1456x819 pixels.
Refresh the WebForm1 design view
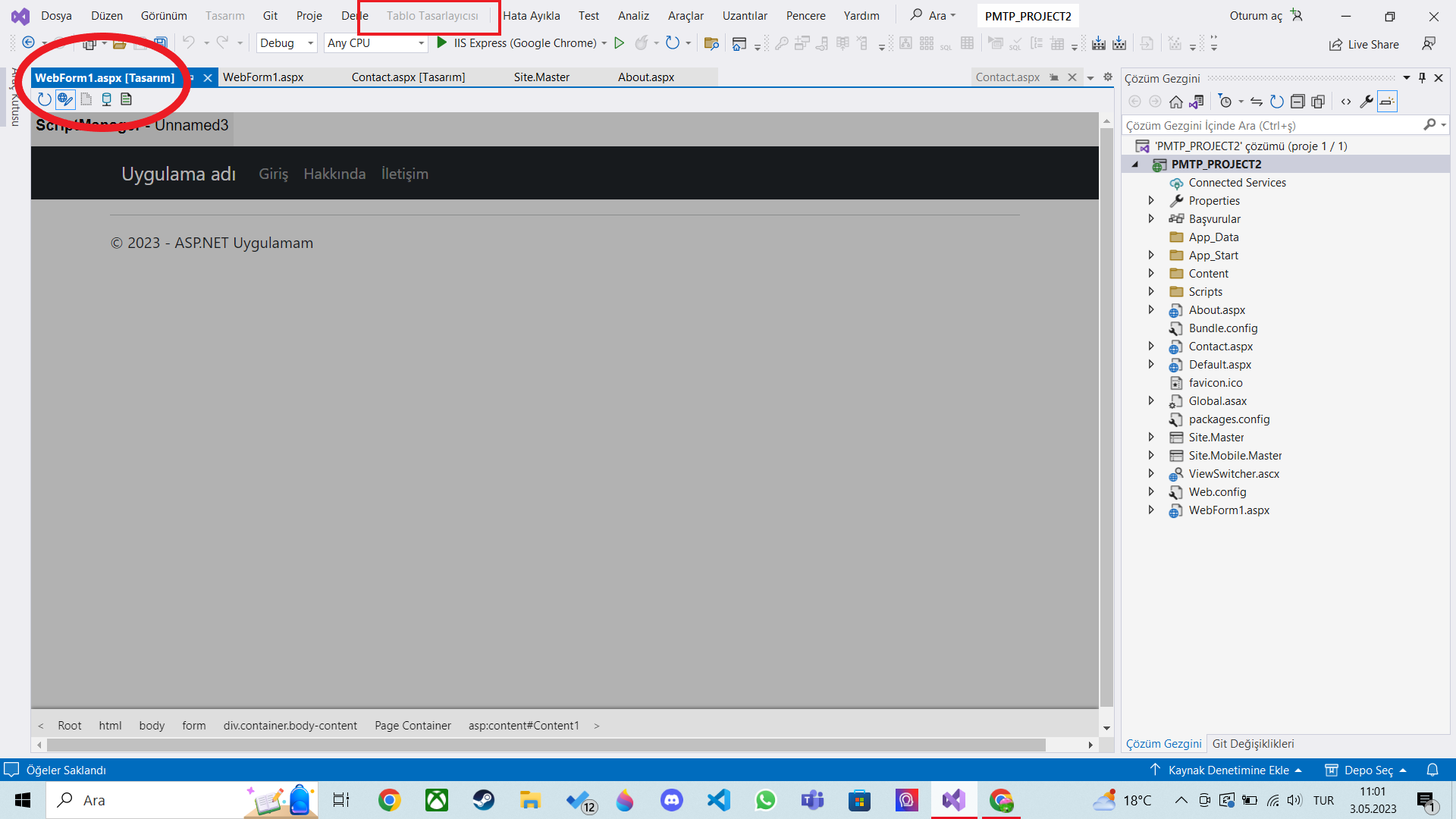click(45, 99)
